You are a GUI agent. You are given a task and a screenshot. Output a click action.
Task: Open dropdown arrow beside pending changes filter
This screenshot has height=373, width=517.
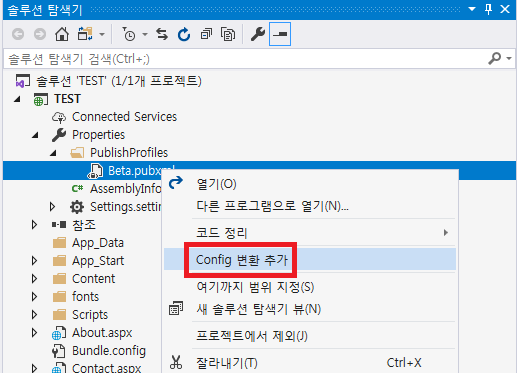[145, 34]
